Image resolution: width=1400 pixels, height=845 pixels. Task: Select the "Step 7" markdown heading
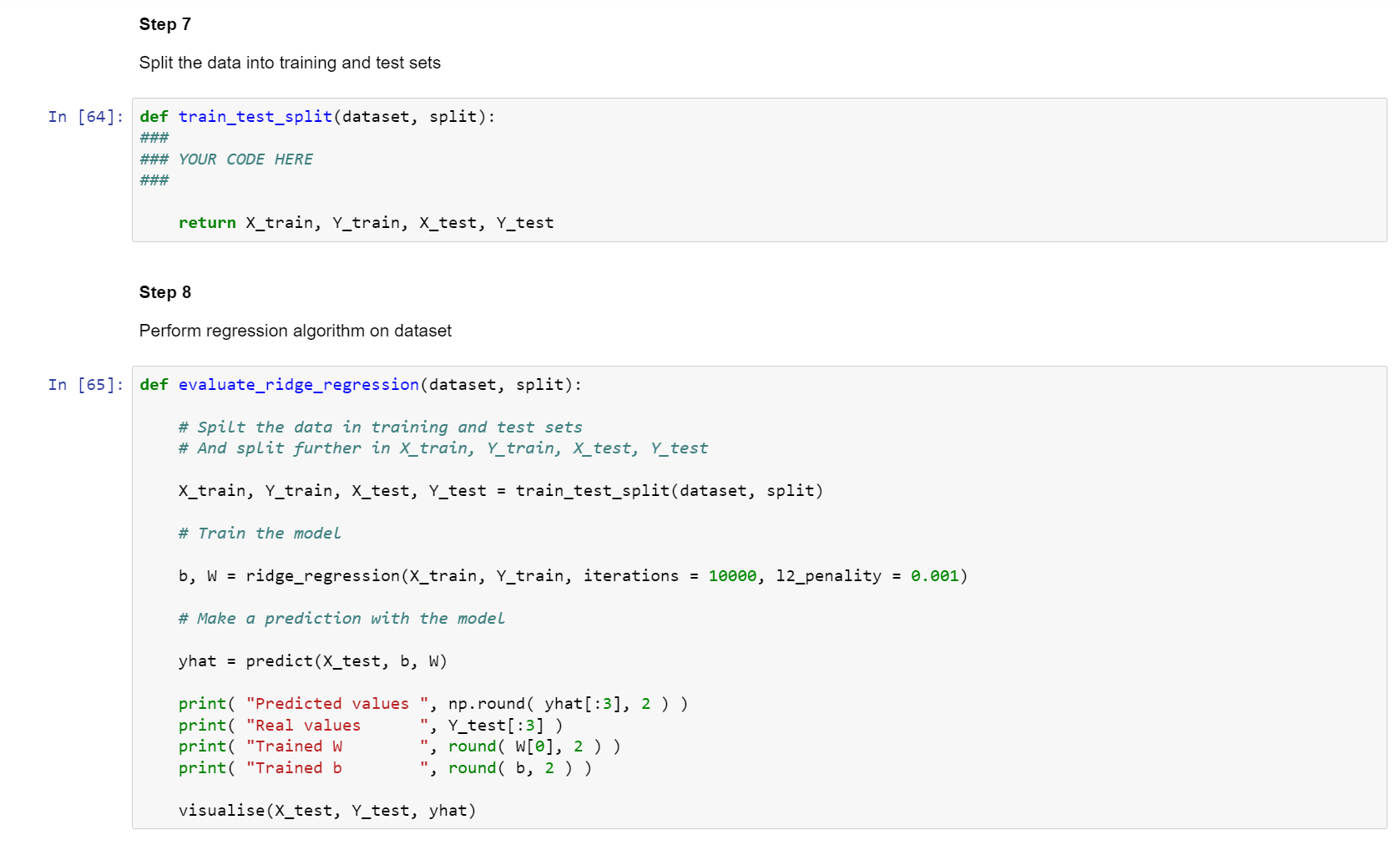(164, 24)
